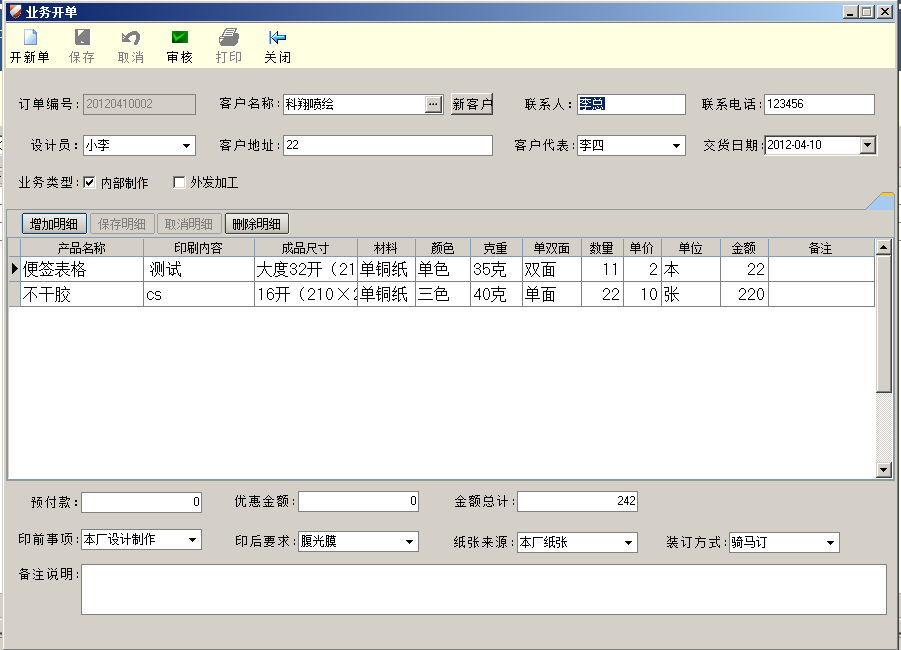The height and width of the screenshot is (650, 901).
Task: Click the 保存 save toolbar icon
Action: (x=82, y=38)
